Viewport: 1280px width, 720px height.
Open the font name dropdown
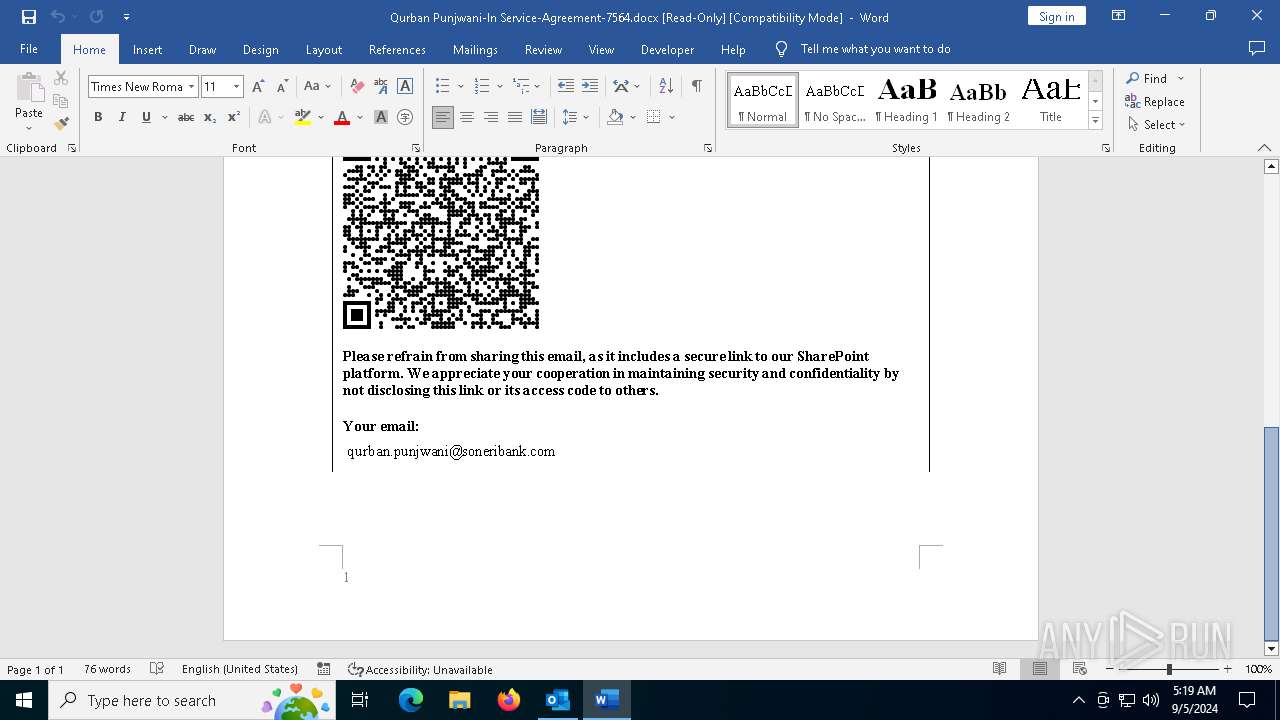191,87
